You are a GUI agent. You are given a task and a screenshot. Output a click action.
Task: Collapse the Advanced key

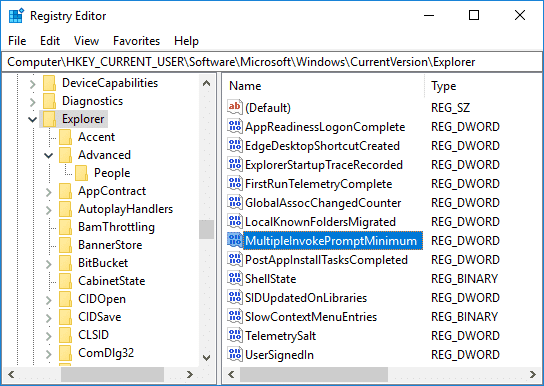[49, 156]
